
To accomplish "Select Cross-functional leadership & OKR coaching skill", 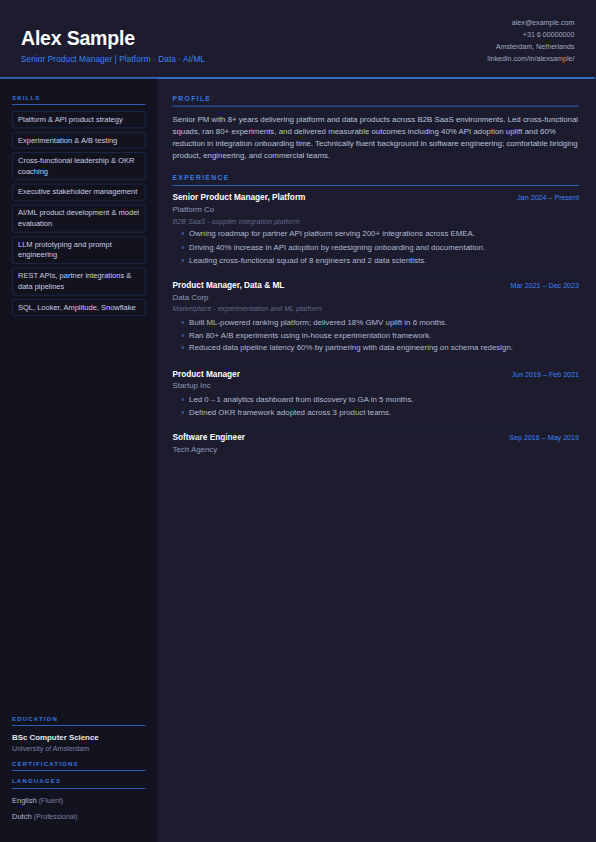I will (78, 166).
